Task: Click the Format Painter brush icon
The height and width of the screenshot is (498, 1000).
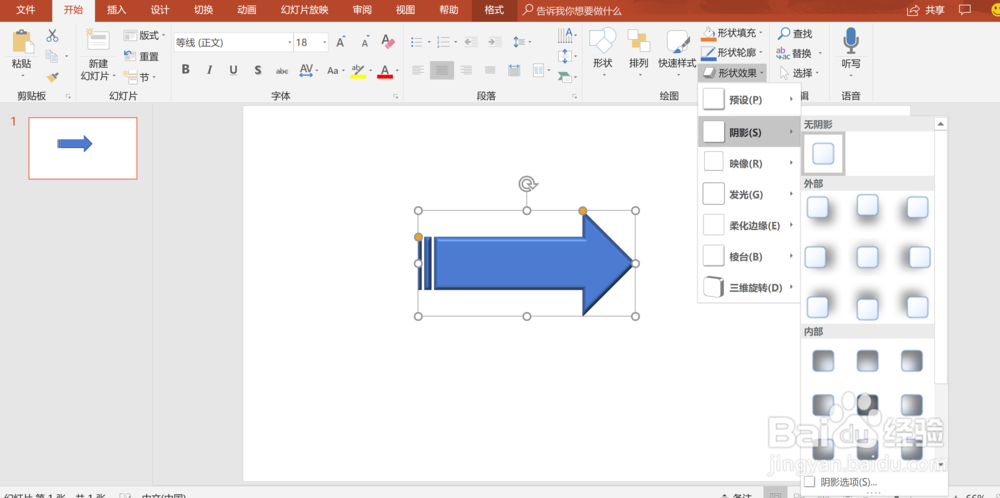Action: coord(52,77)
